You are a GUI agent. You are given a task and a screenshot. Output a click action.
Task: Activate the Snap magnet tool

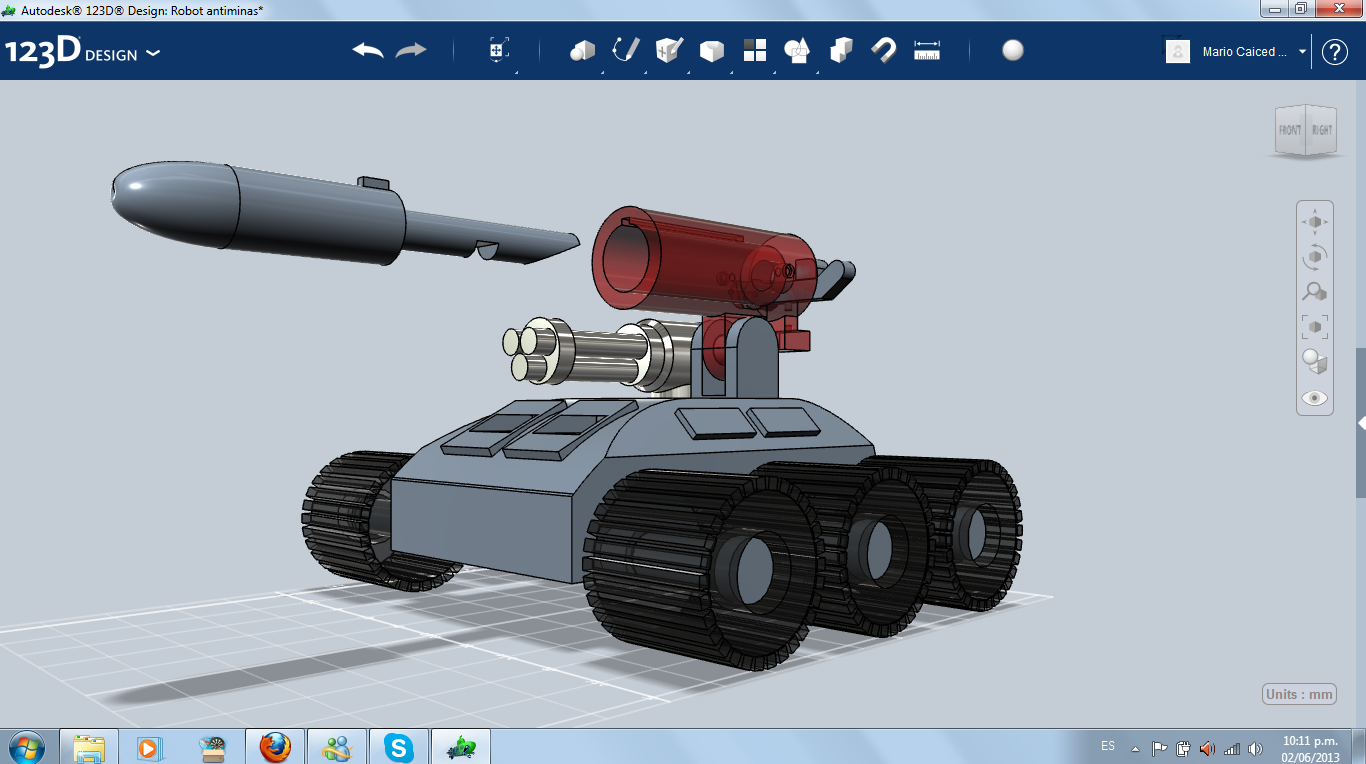tap(884, 50)
